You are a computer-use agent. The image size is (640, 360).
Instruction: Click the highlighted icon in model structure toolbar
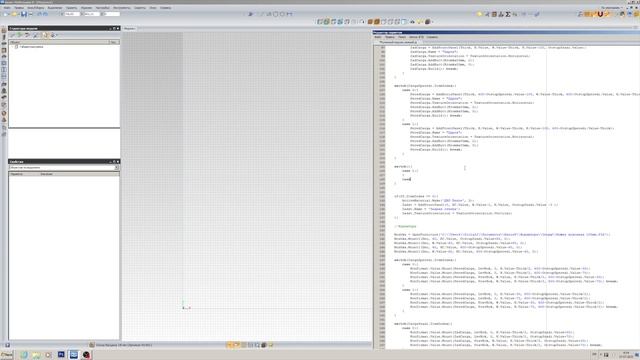(45, 35)
